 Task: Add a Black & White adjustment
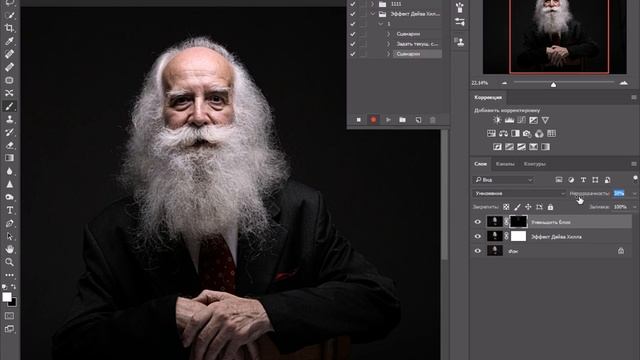515,133
